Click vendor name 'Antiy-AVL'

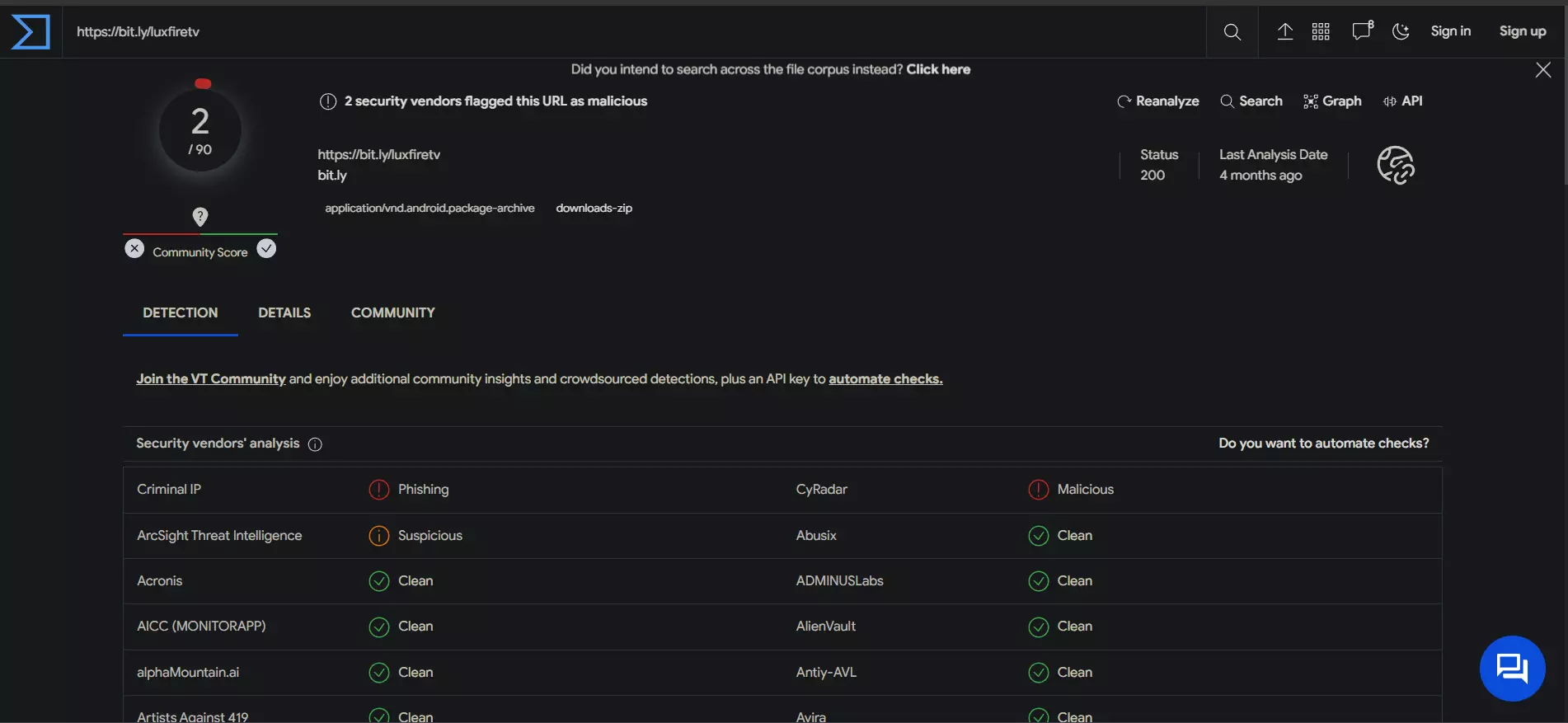[x=826, y=672]
